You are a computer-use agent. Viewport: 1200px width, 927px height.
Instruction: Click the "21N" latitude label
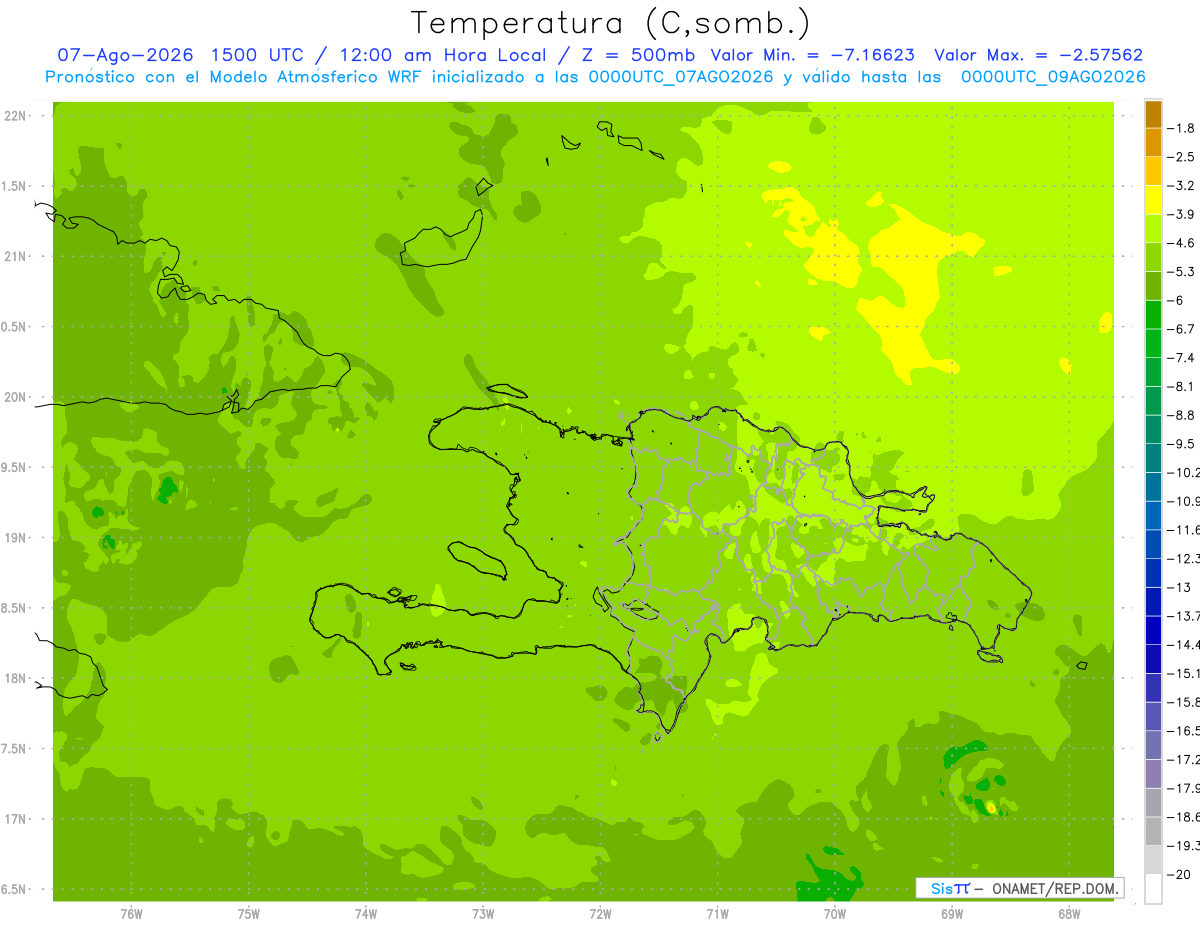pos(15,257)
